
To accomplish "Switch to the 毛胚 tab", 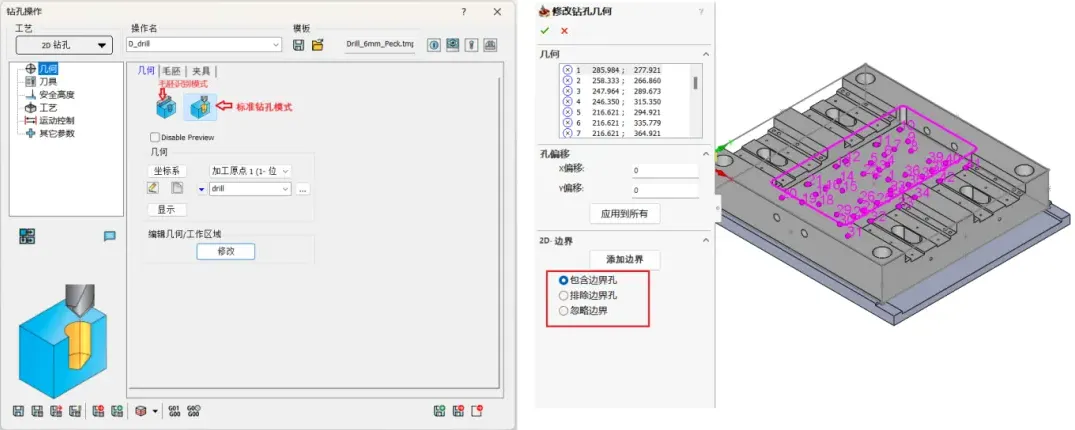I will pos(173,70).
